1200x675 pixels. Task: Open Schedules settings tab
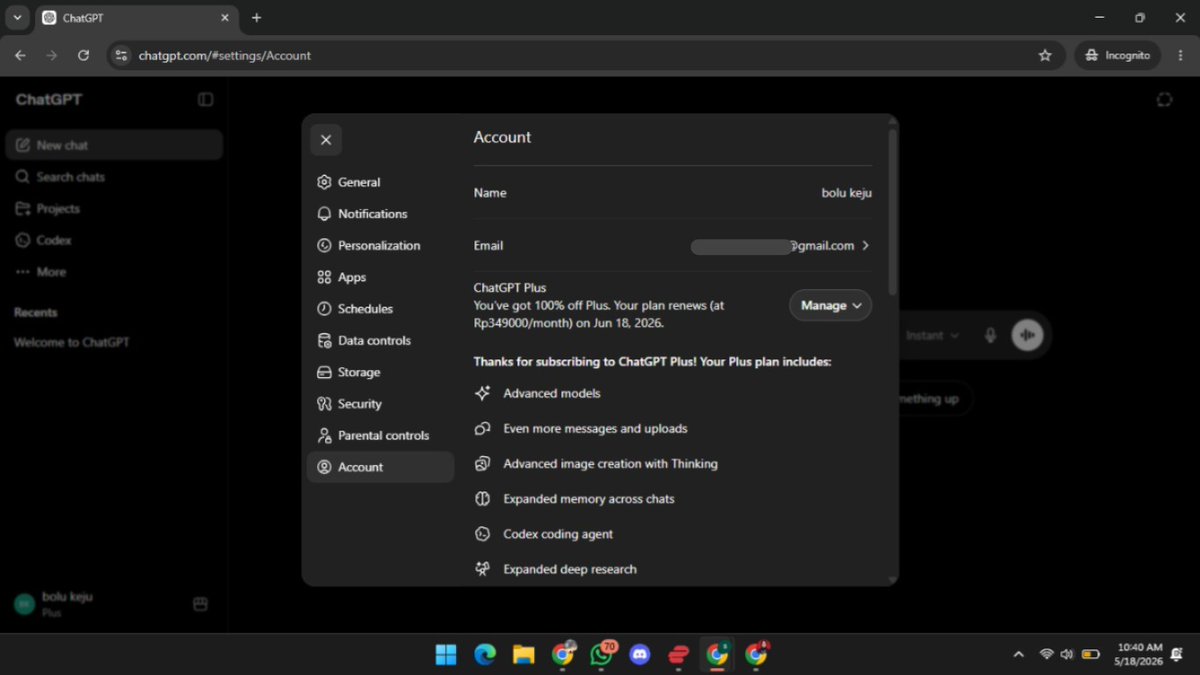[380, 309]
